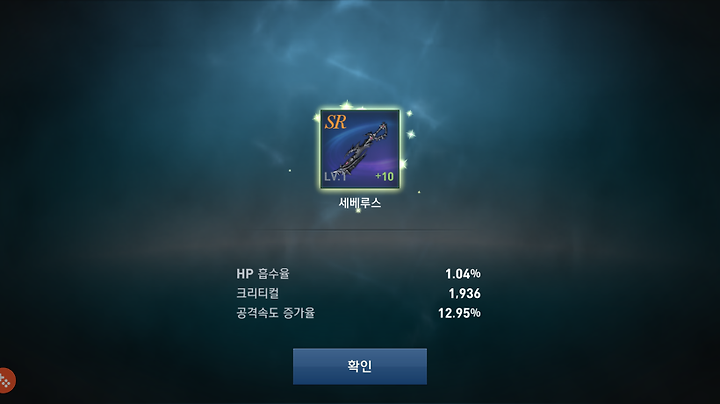Click the sparkle at item frame's lower-right edge
The width and height of the screenshot is (720, 404).
[403, 164]
